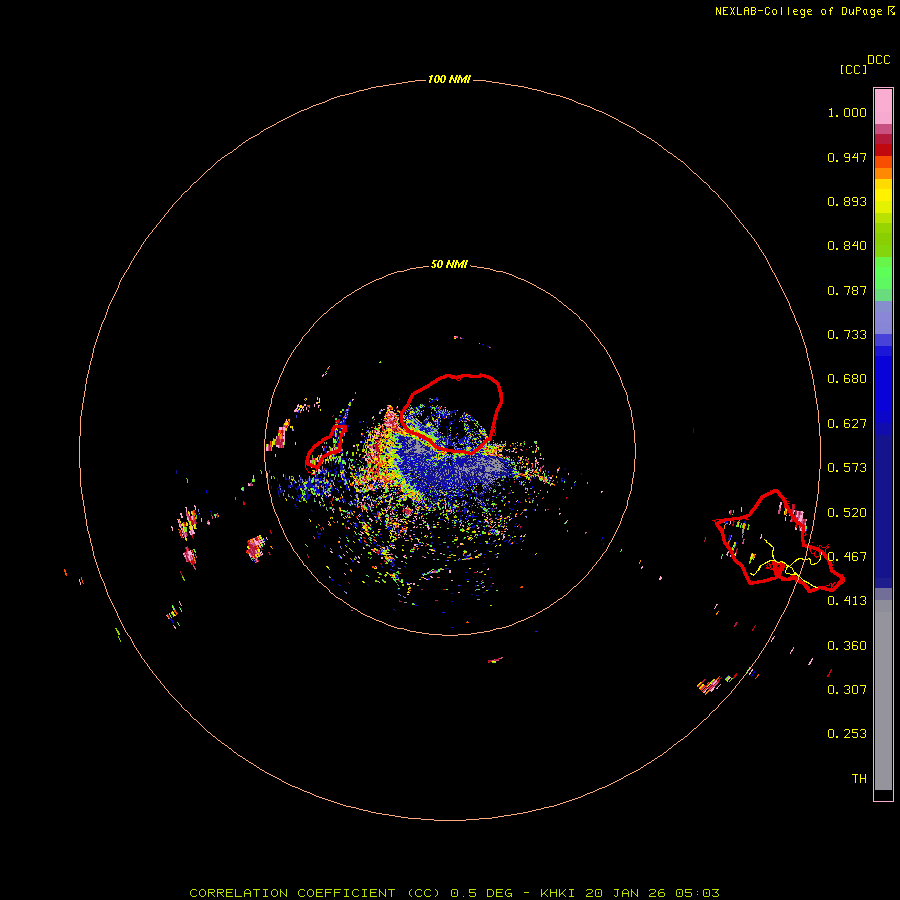The height and width of the screenshot is (900, 900).
Task: Click the 0.680 scale value
Action: tap(847, 379)
